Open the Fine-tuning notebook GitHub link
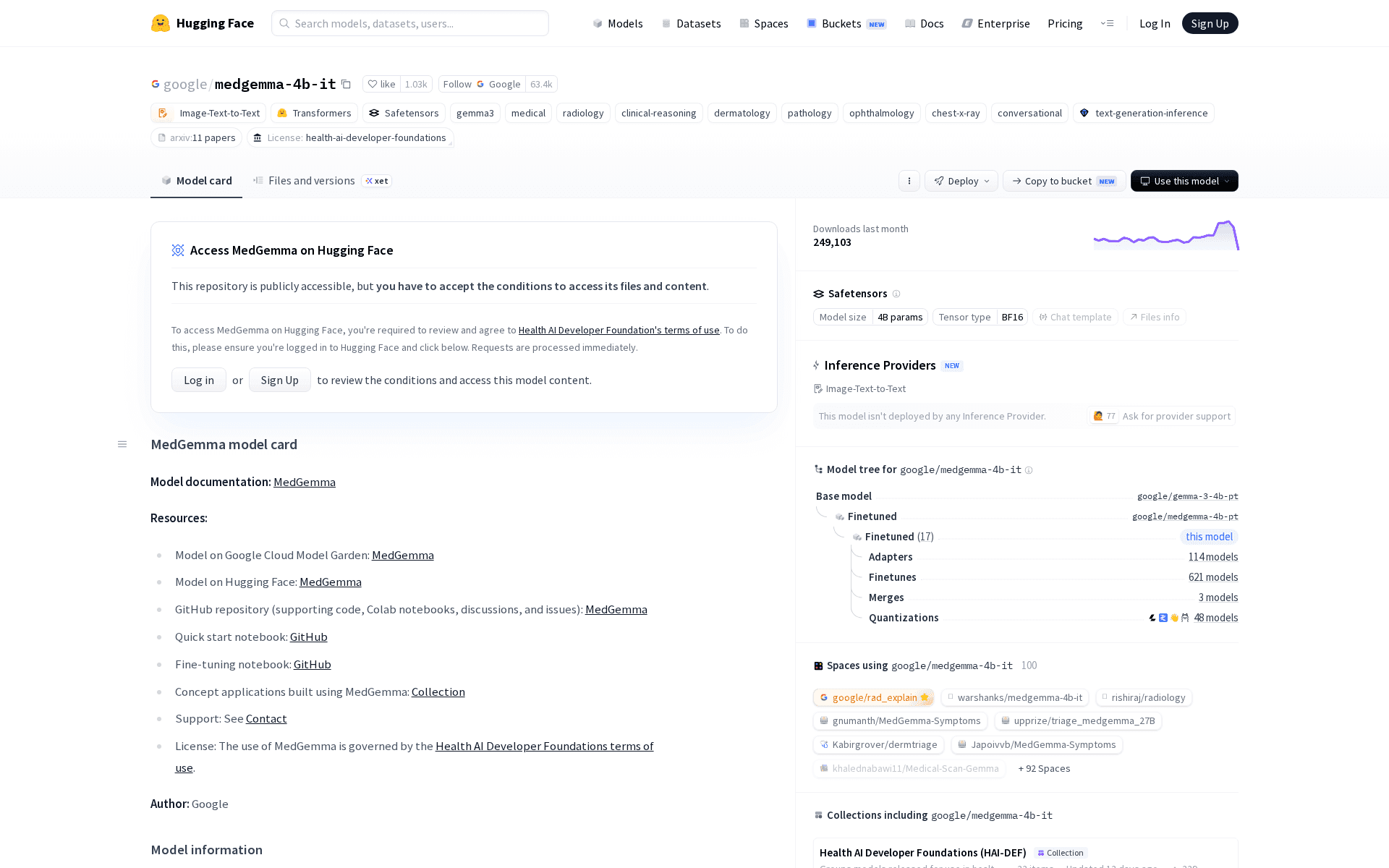Image resolution: width=1389 pixels, height=868 pixels. tap(313, 664)
